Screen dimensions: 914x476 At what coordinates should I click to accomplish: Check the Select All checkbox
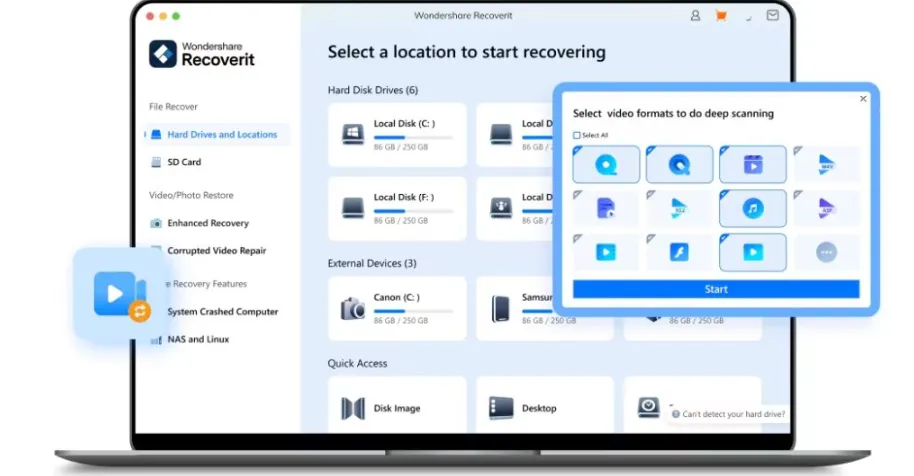pos(577,135)
